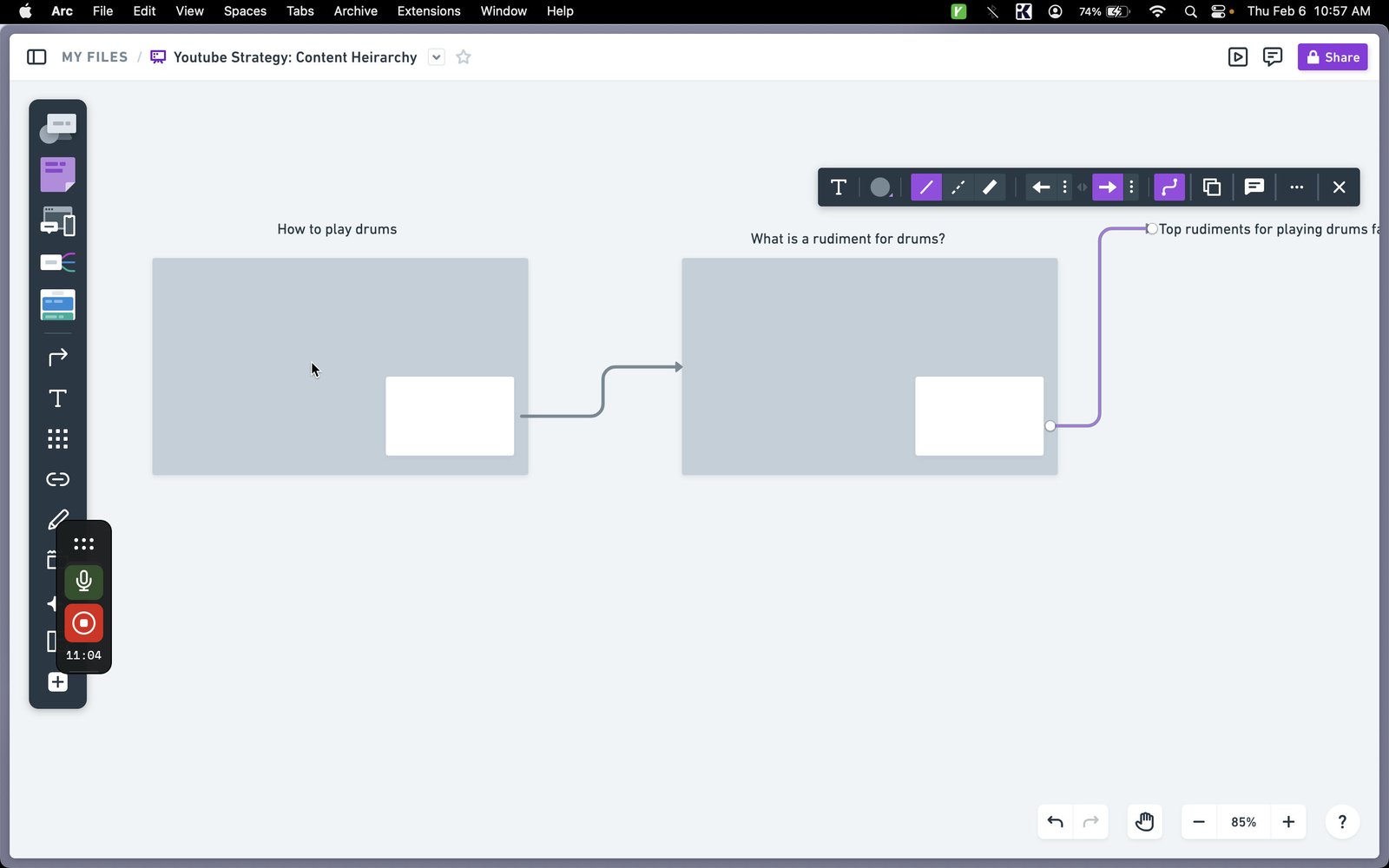Image resolution: width=1389 pixels, height=868 pixels.
Task: Open the card/table template tool
Action: click(57, 305)
